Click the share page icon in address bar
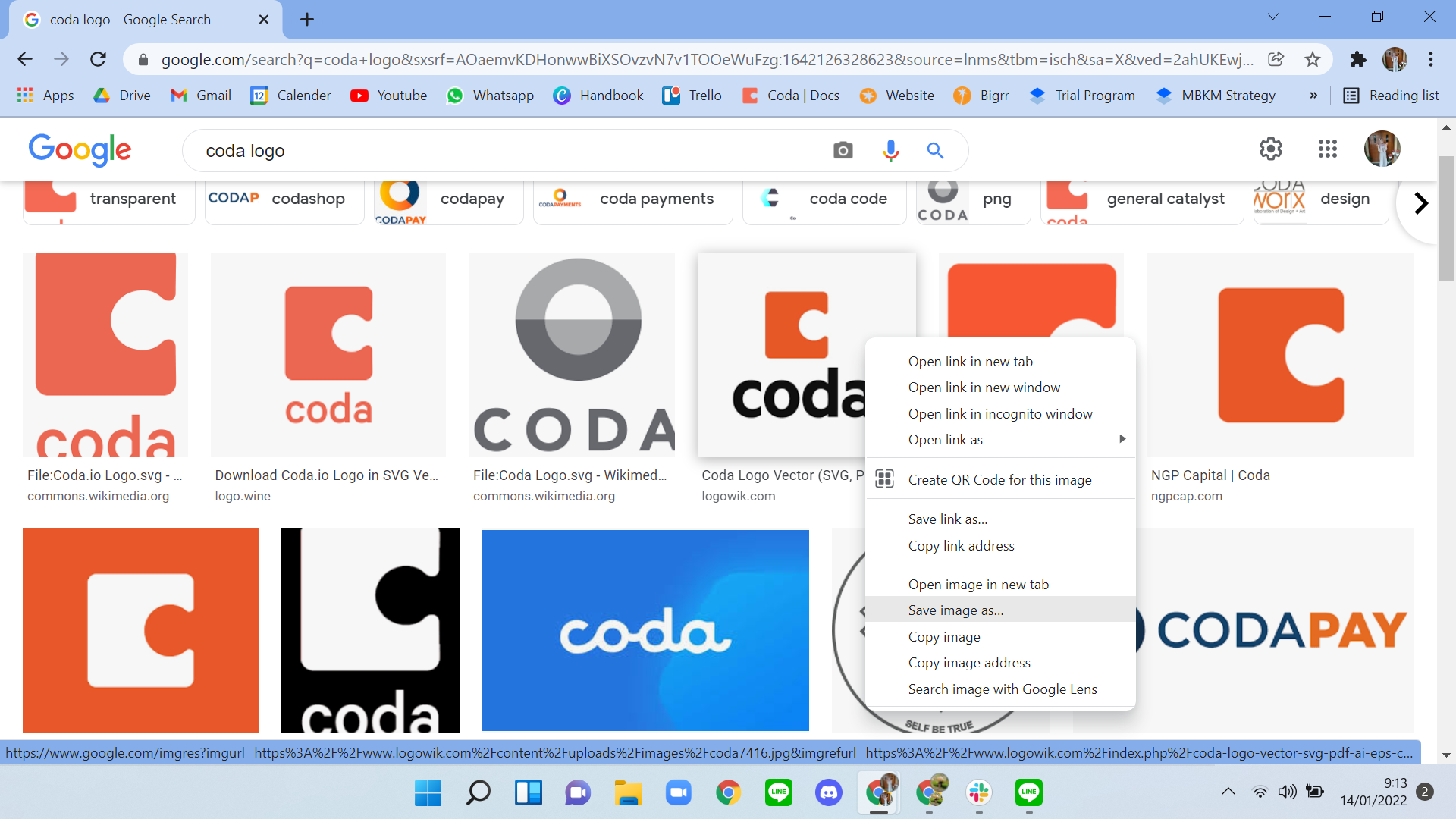This screenshot has height=819, width=1456. pyautogui.click(x=1276, y=59)
